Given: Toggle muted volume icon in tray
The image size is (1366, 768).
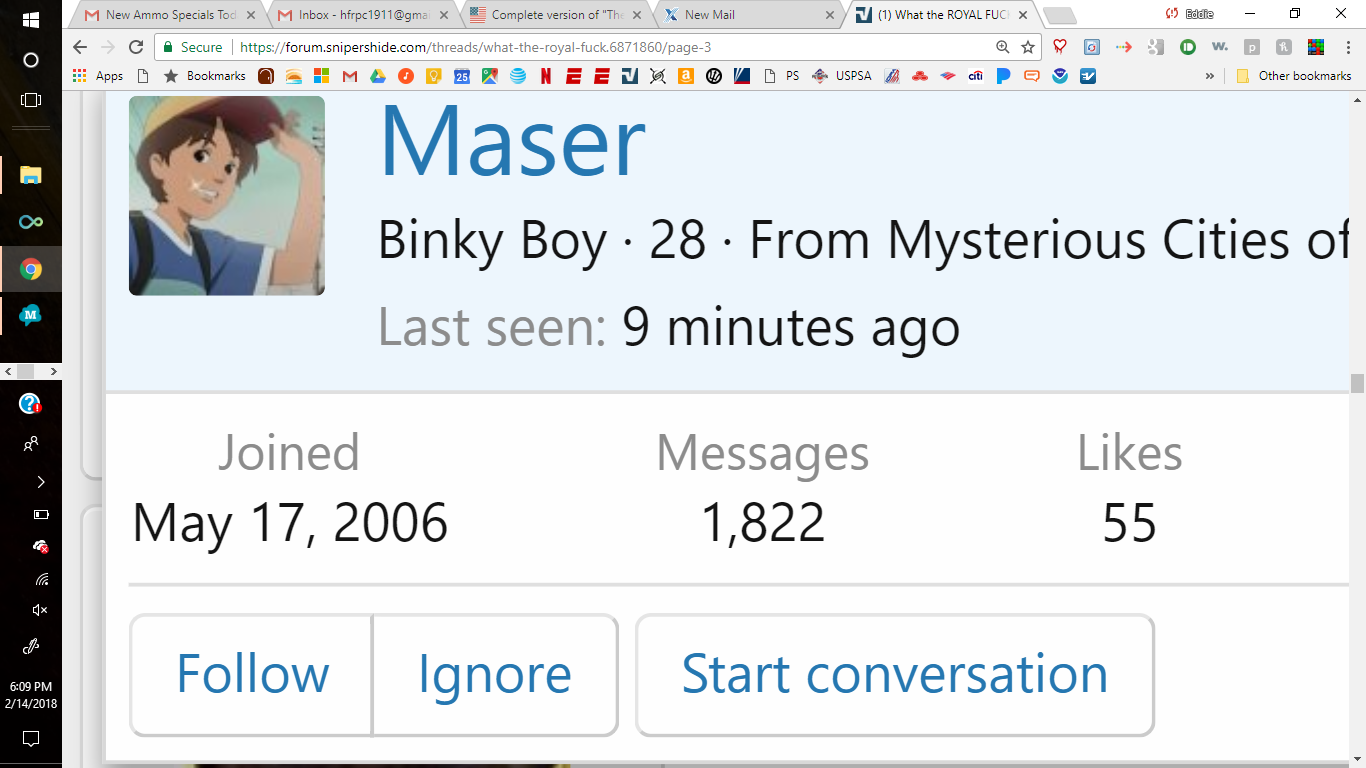Looking at the screenshot, I should tap(40, 610).
